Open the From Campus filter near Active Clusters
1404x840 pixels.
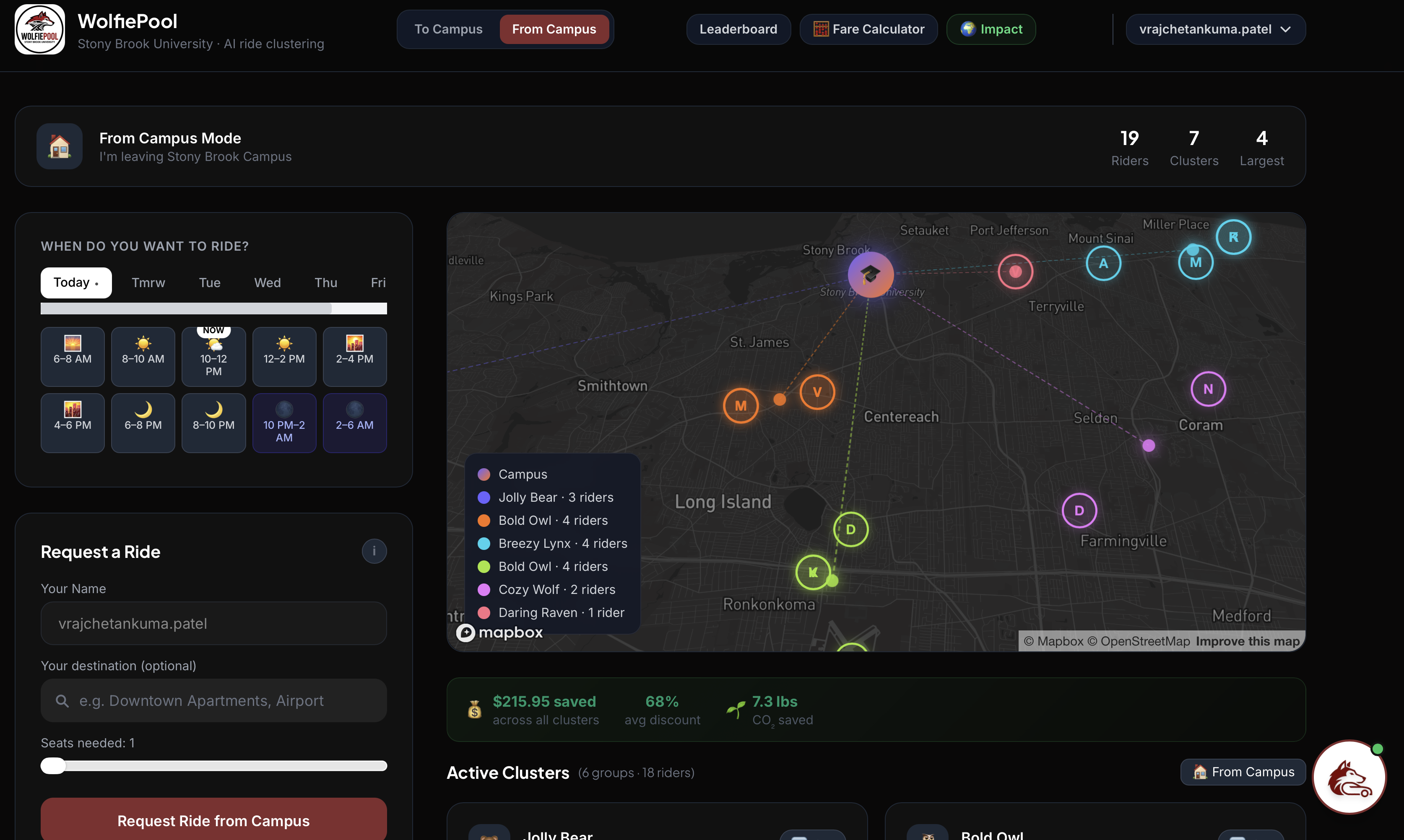click(x=1243, y=772)
